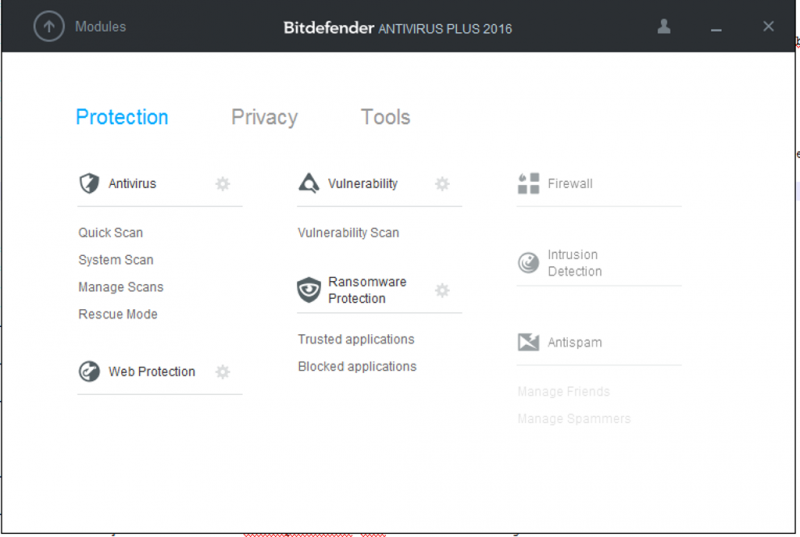The height and width of the screenshot is (537, 800).
Task: Open Blocked applications list
Action: point(357,366)
